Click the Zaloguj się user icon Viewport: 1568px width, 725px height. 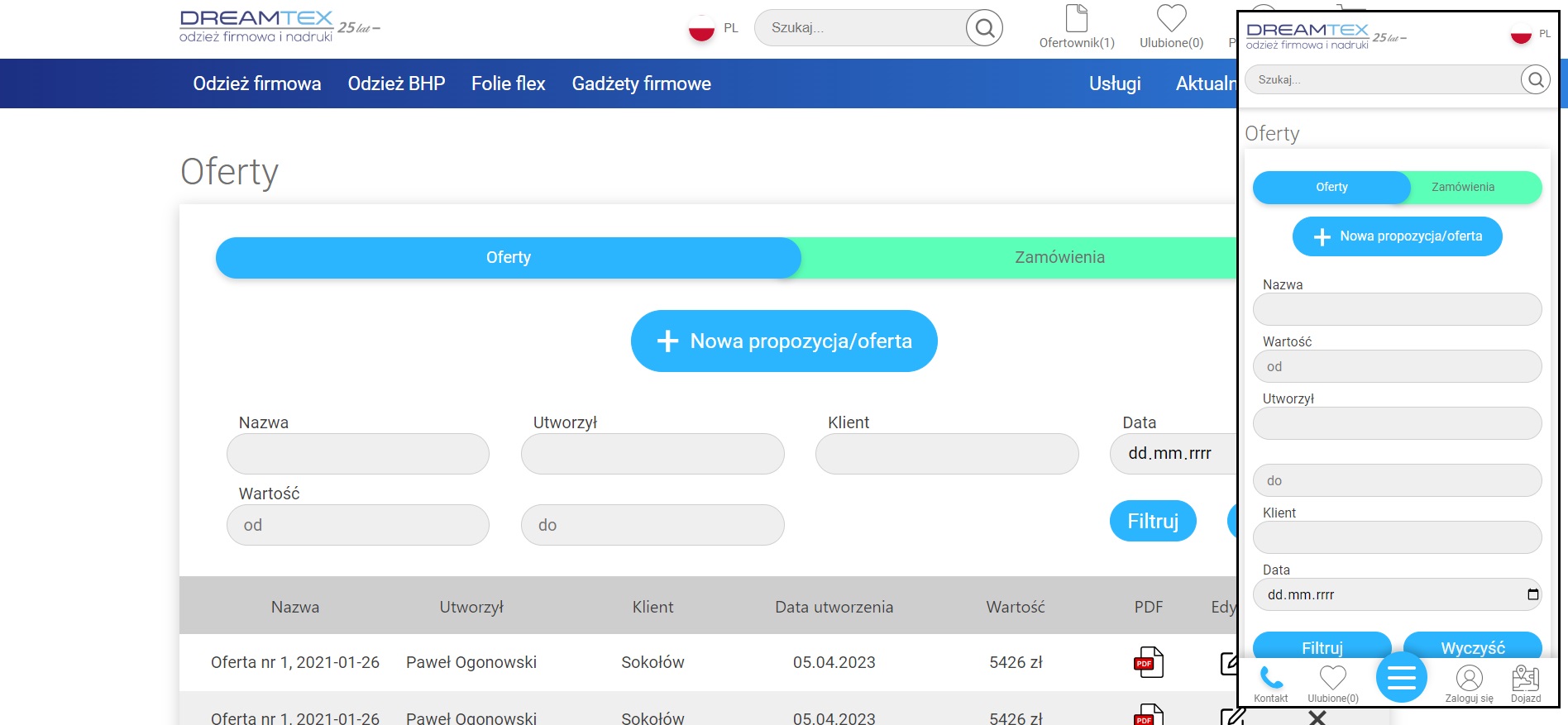1470,678
